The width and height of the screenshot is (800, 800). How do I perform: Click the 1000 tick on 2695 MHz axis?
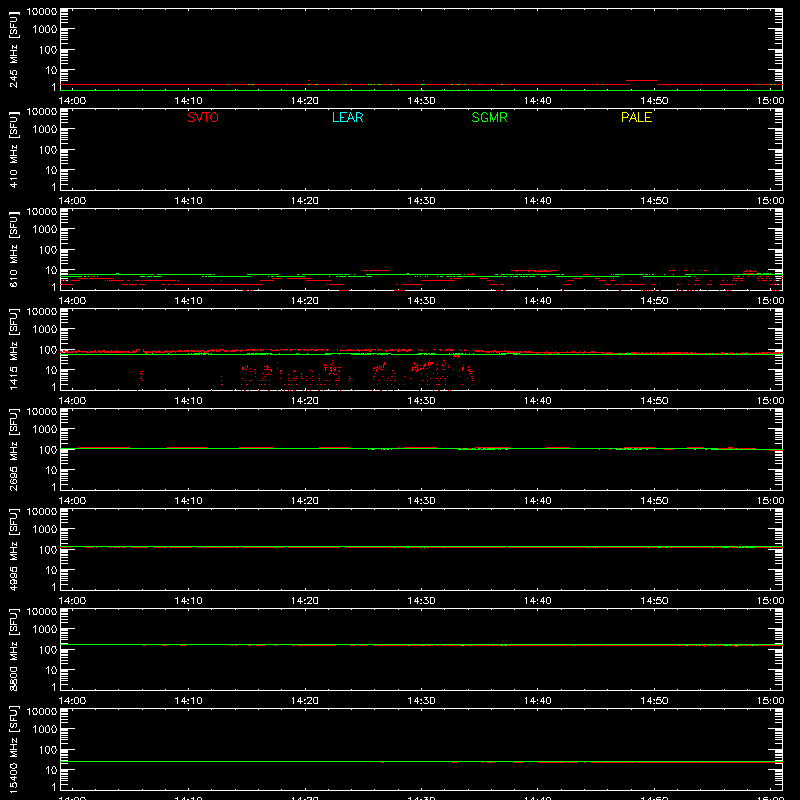[x=45, y=430]
